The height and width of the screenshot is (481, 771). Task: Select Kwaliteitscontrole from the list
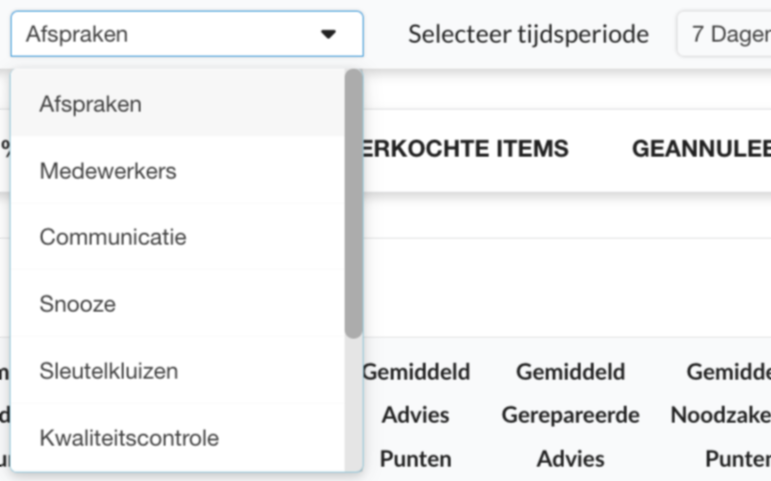pyautogui.click(x=128, y=438)
